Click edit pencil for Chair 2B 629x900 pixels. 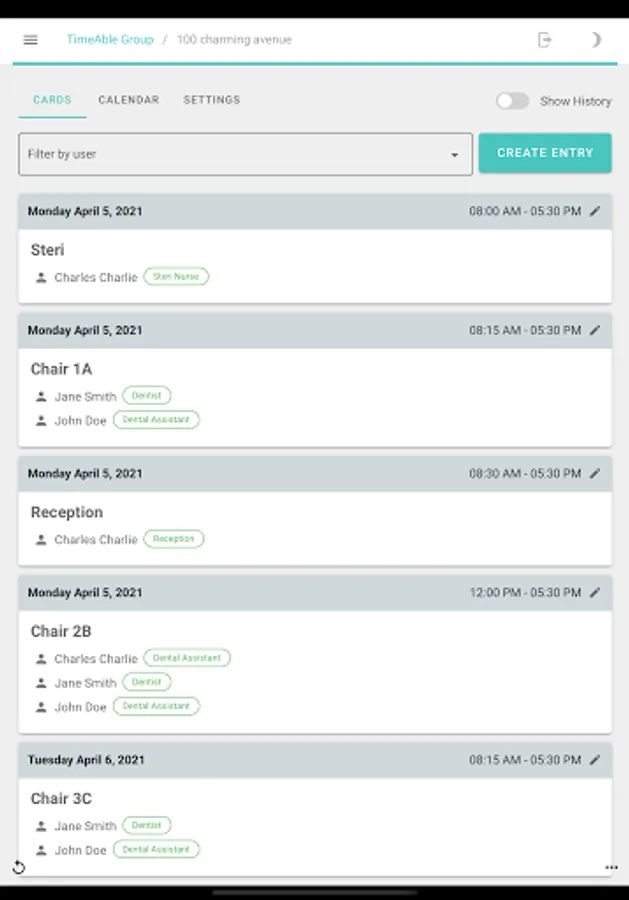pyautogui.click(x=595, y=592)
